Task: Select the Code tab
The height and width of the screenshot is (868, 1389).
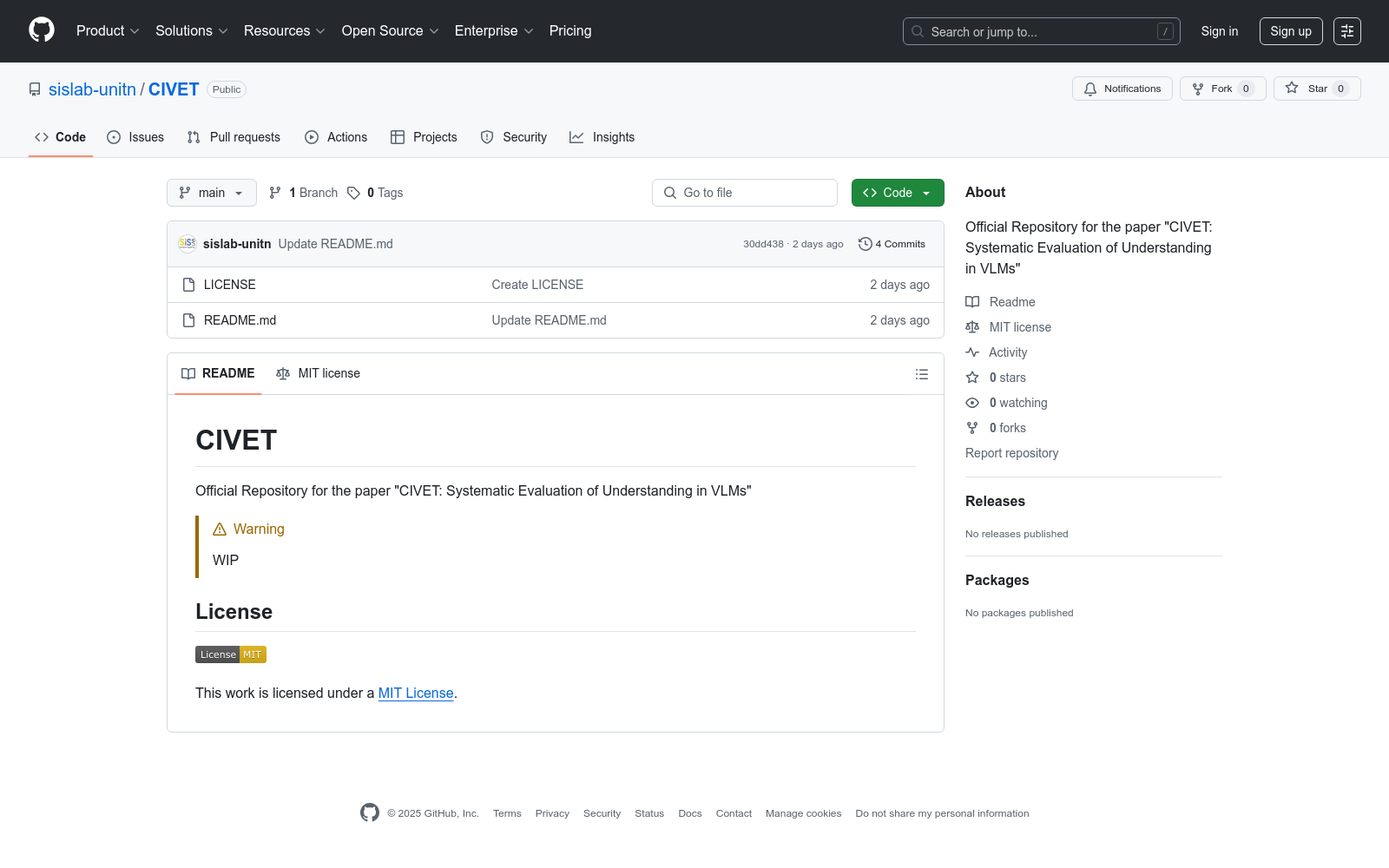Action: [x=61, y=137]
